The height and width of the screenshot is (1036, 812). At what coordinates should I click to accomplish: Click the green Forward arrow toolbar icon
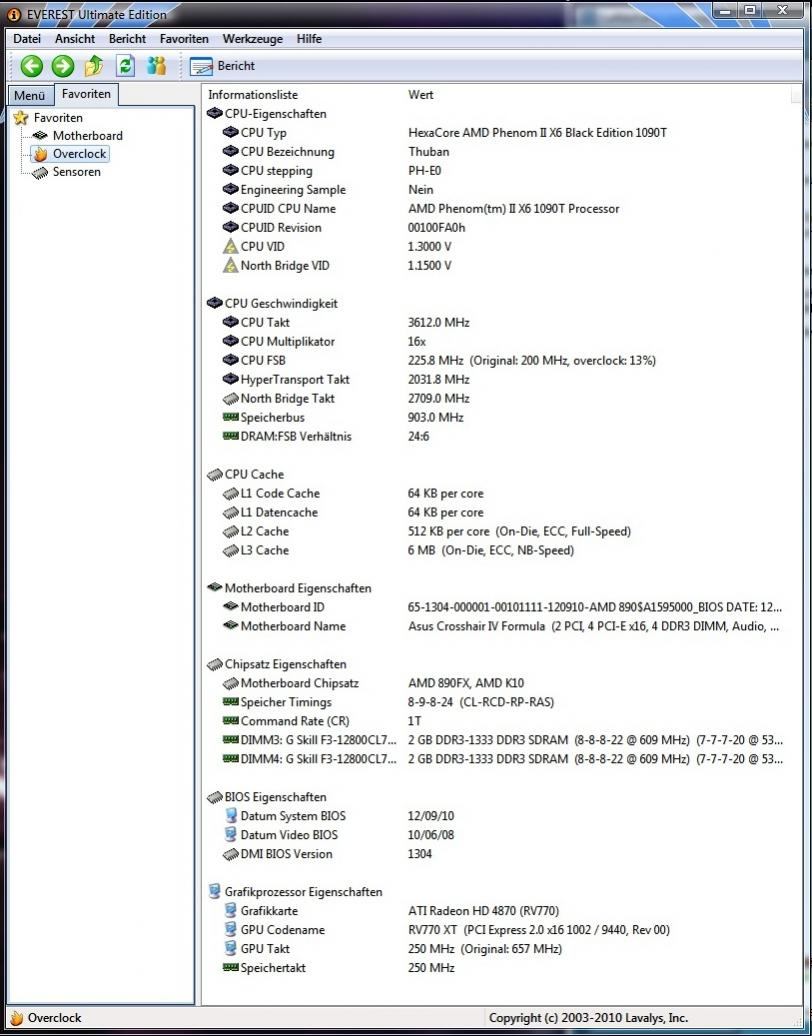pyautogui.click(x=63, y=66)
